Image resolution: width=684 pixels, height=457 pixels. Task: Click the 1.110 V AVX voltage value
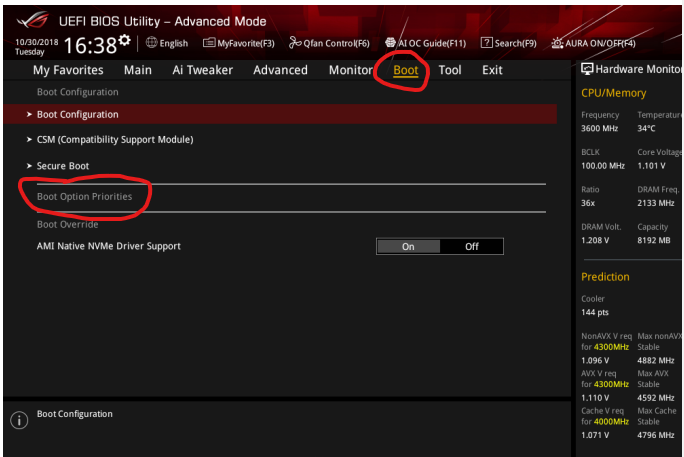point(595,398)
